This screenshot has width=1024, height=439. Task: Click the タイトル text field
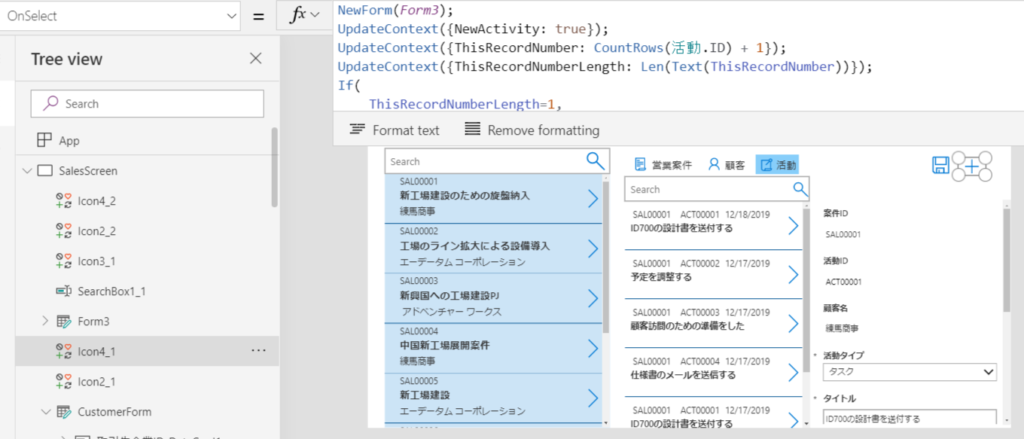(x=910, y=418)
